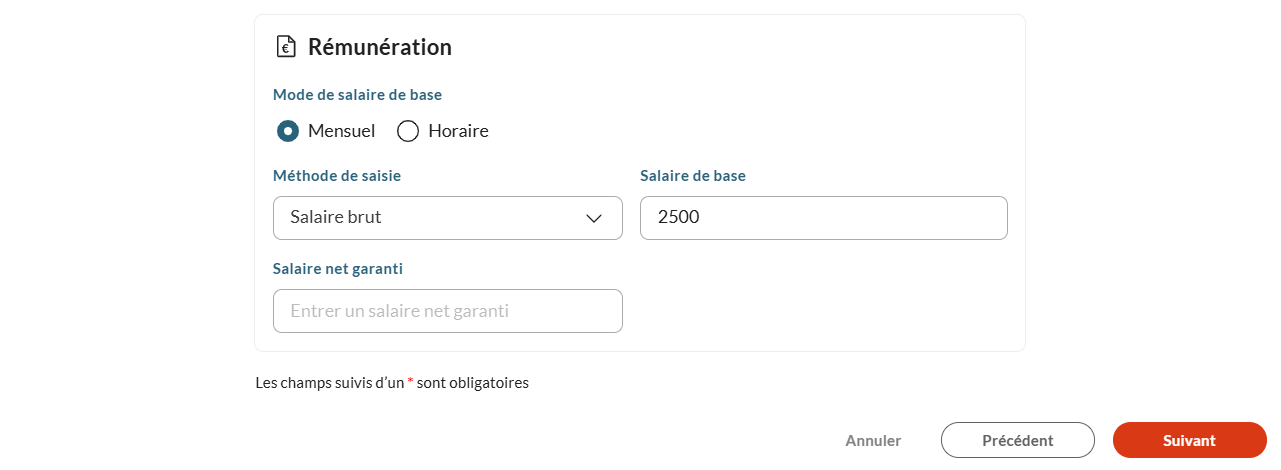This screenshot has width=1281, height=470.
Task: Click the euro document icon beside Rémunération
Action: [x=286, y=46]
